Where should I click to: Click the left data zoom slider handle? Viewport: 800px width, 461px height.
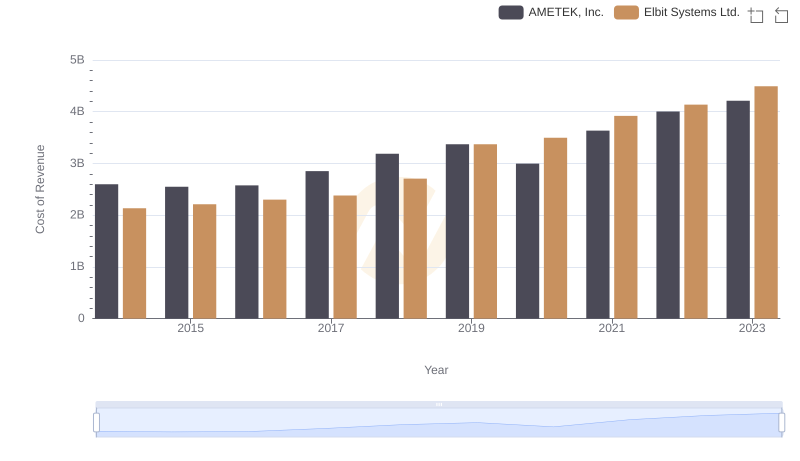(96, 422)
